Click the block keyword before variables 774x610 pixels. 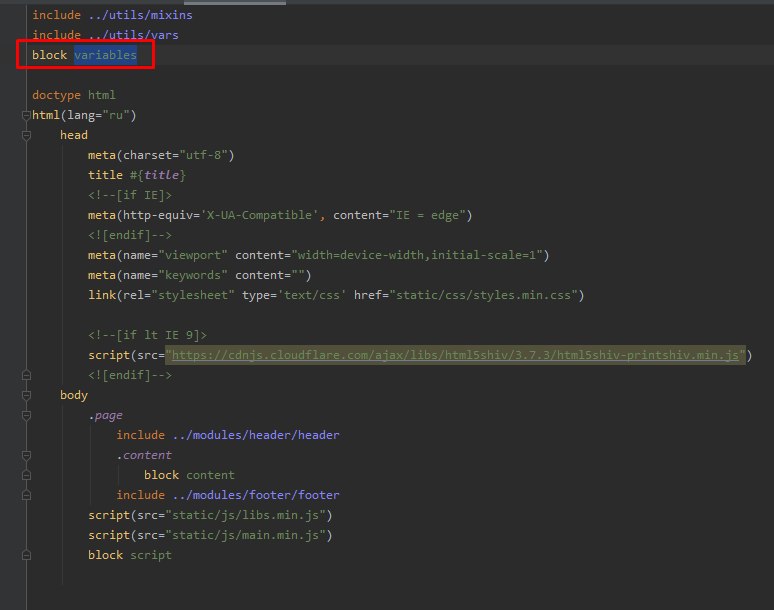click(x=49, y=55)
